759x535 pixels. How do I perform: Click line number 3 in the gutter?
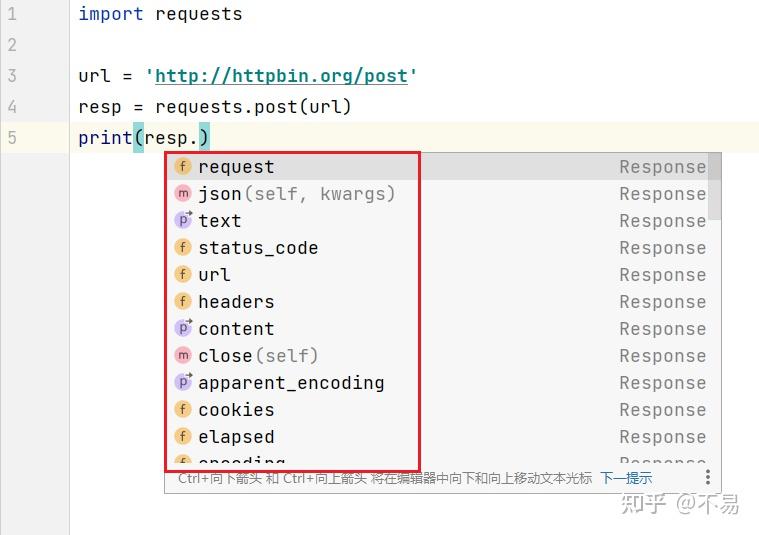12,76
